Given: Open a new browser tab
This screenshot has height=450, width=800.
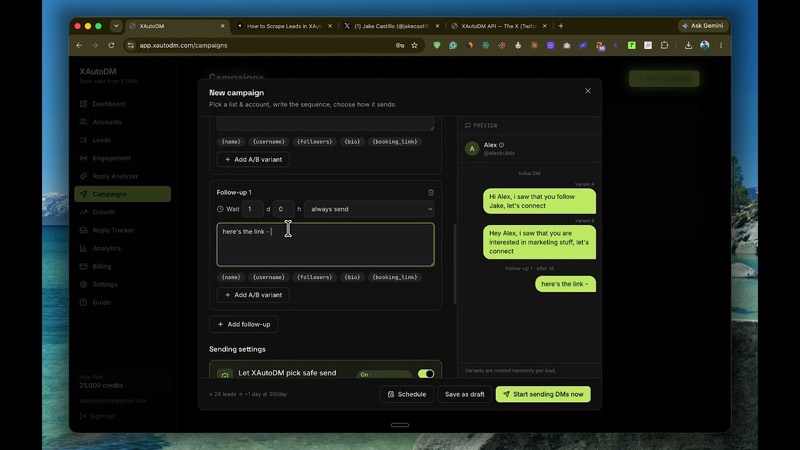Looking at the screenshot, I should 561,26.
